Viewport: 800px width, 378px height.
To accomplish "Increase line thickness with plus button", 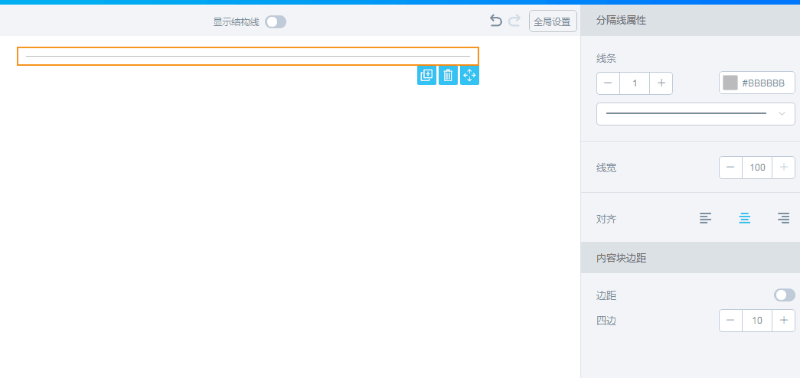I will point(661,83).
